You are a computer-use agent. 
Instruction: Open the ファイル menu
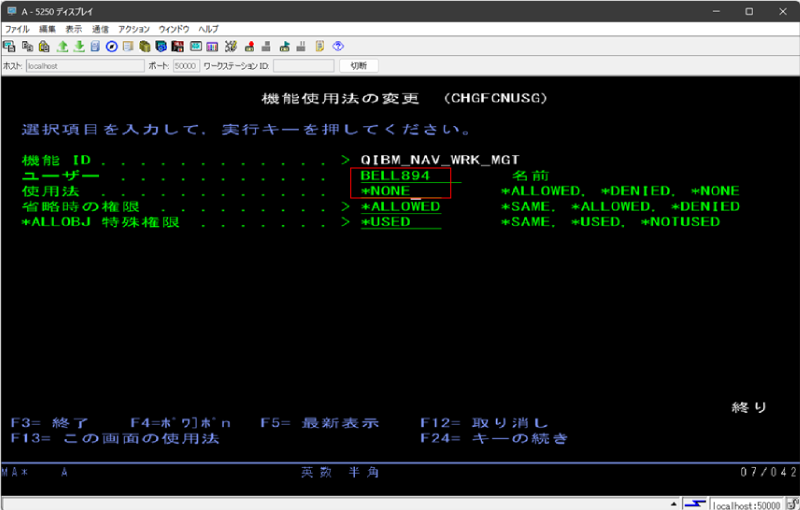coord(17,29)
